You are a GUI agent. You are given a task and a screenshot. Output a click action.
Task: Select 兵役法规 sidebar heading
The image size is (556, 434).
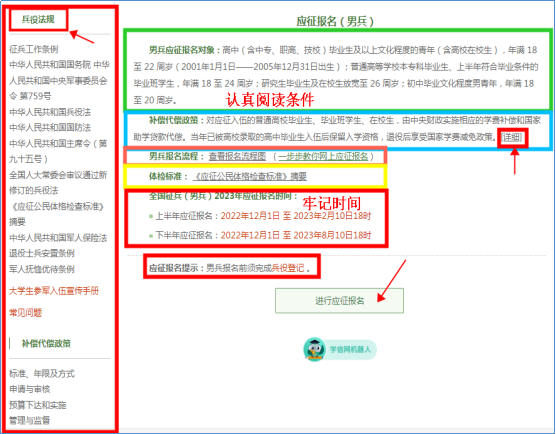(x=38, y=20)
